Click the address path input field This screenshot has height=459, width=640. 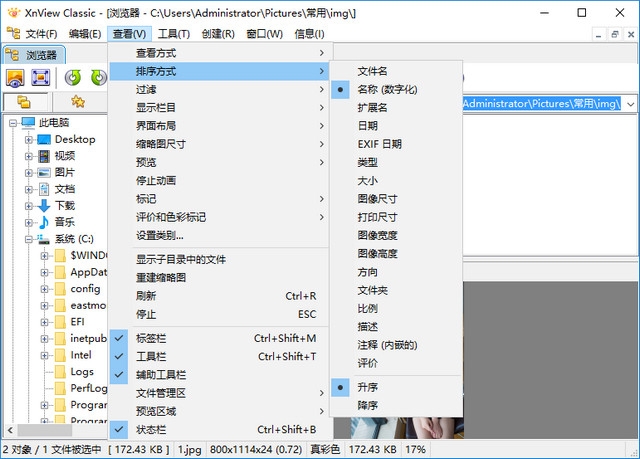(x=543, y=104)
